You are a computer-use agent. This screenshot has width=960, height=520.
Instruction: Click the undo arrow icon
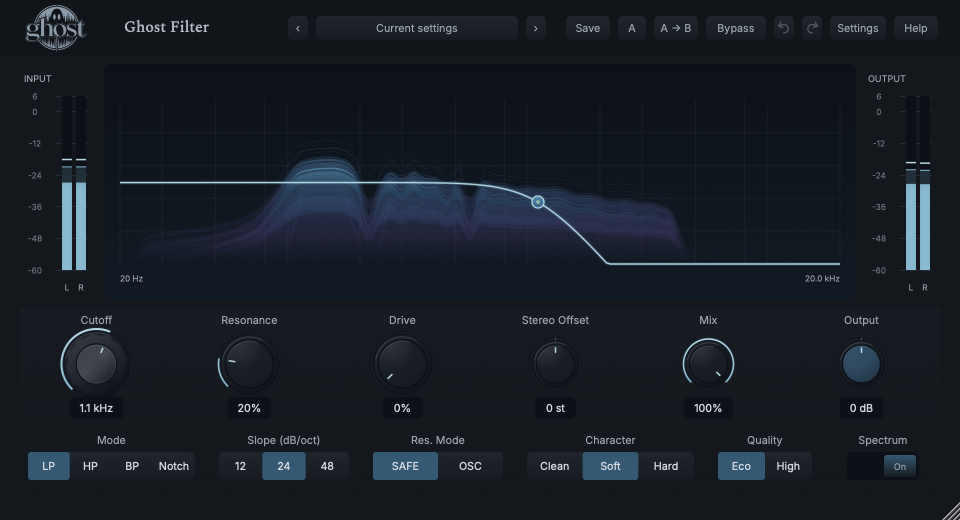pyautogui.click(x=783, y=28)
